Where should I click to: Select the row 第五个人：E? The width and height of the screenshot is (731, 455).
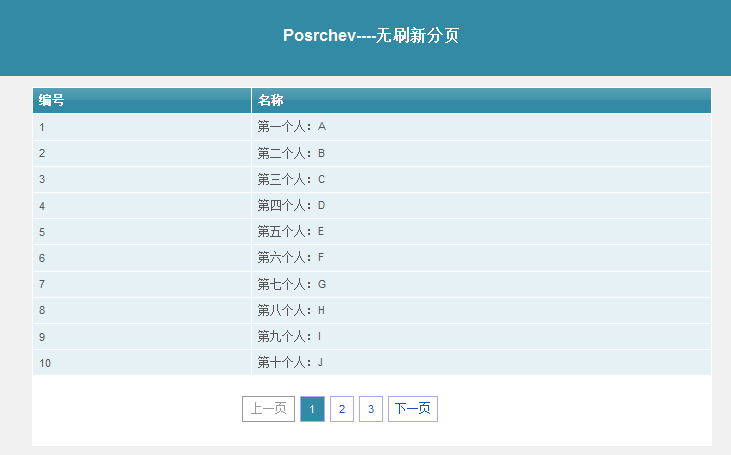[372, 232]
